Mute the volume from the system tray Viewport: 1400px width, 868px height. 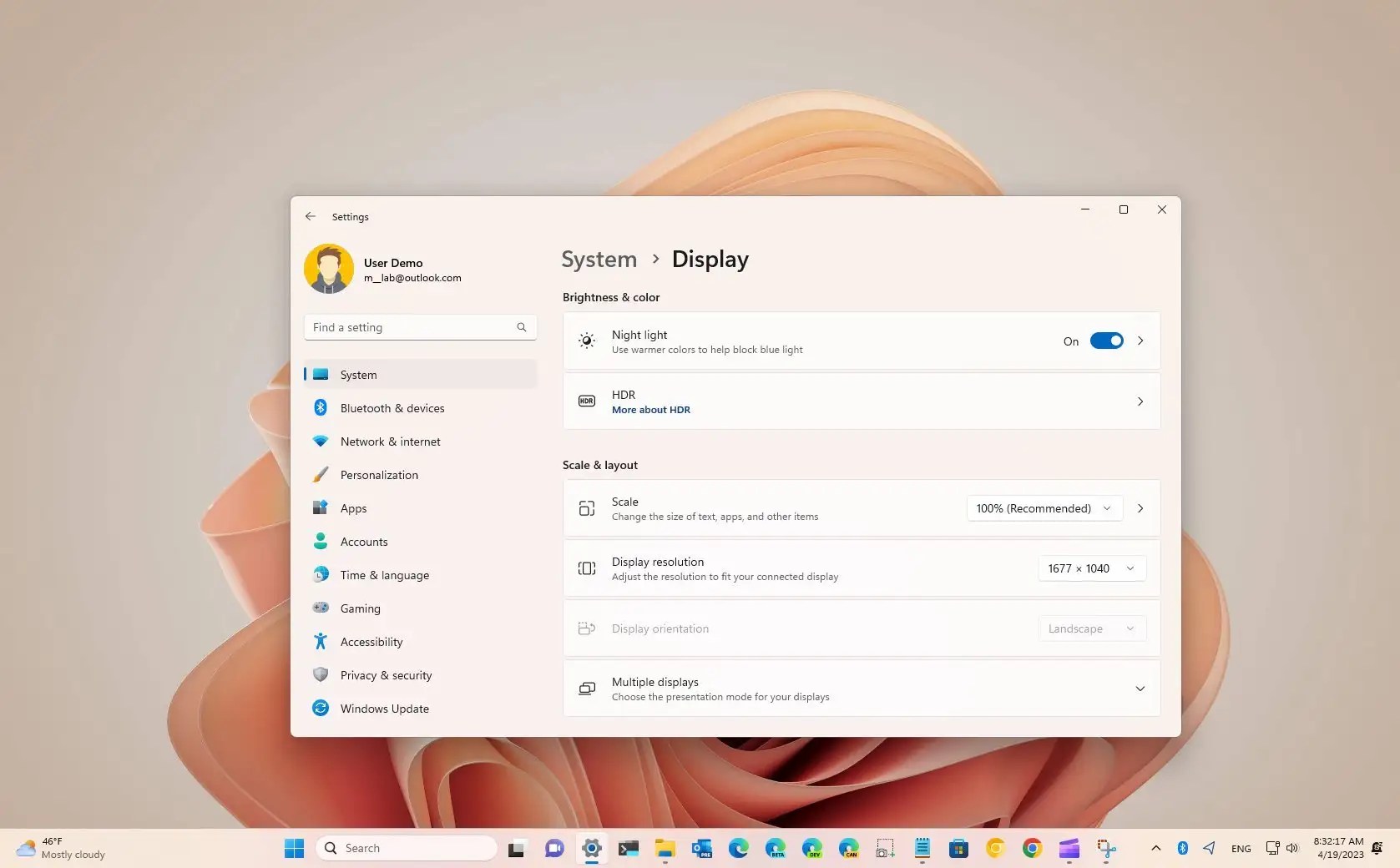[1291, 847]
